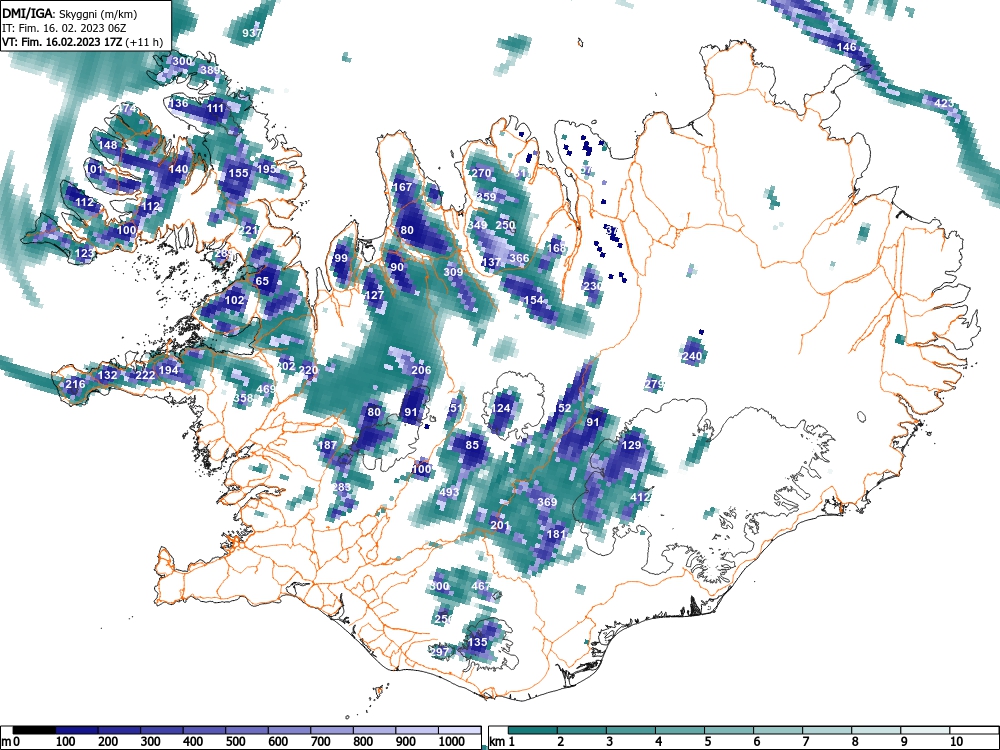Click the 230 visibility value
This screenshot has width=1000, height=750.
pos(593,286)
